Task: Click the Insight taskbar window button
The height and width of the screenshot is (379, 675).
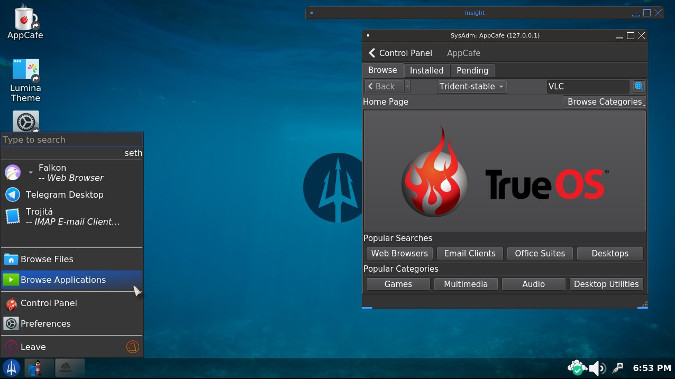Action: [x=70, y=368]
